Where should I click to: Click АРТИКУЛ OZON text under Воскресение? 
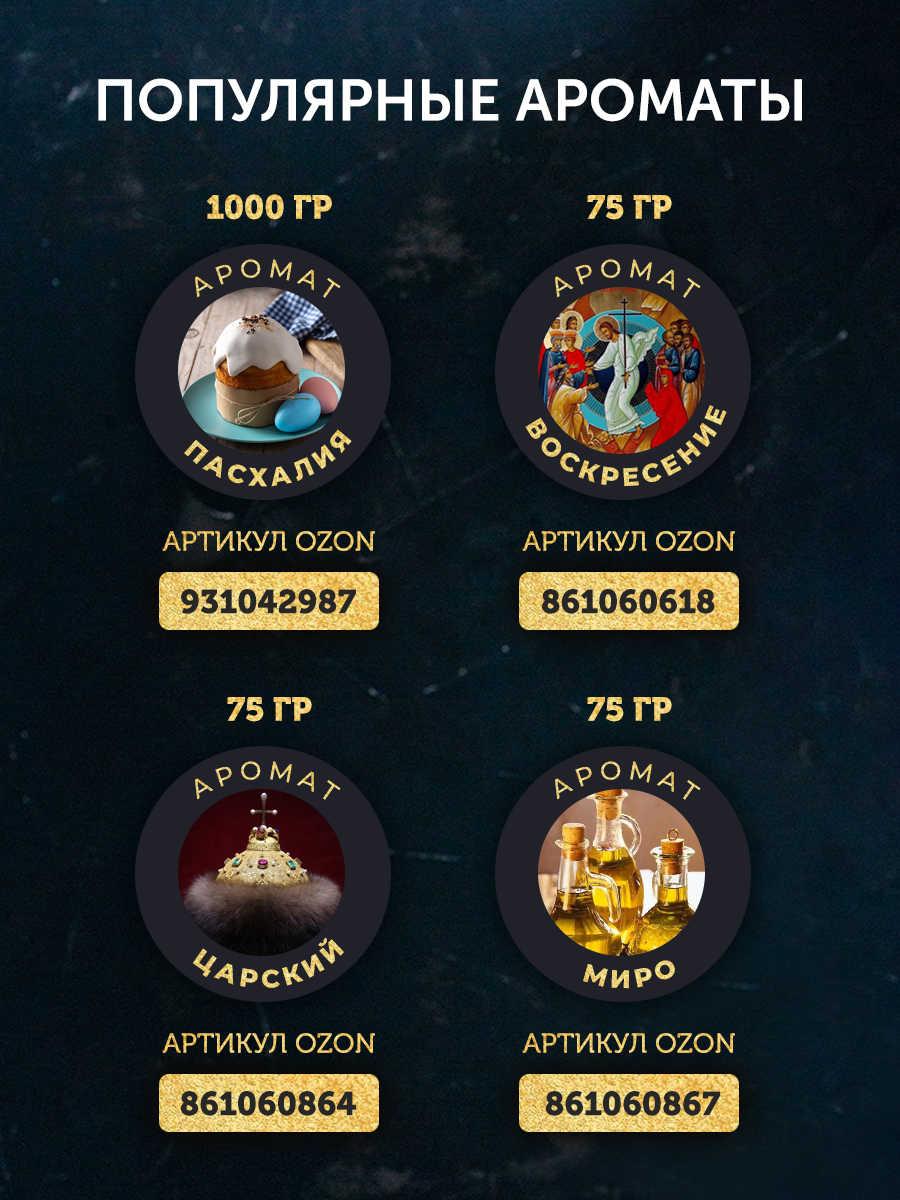coord(629,542)
